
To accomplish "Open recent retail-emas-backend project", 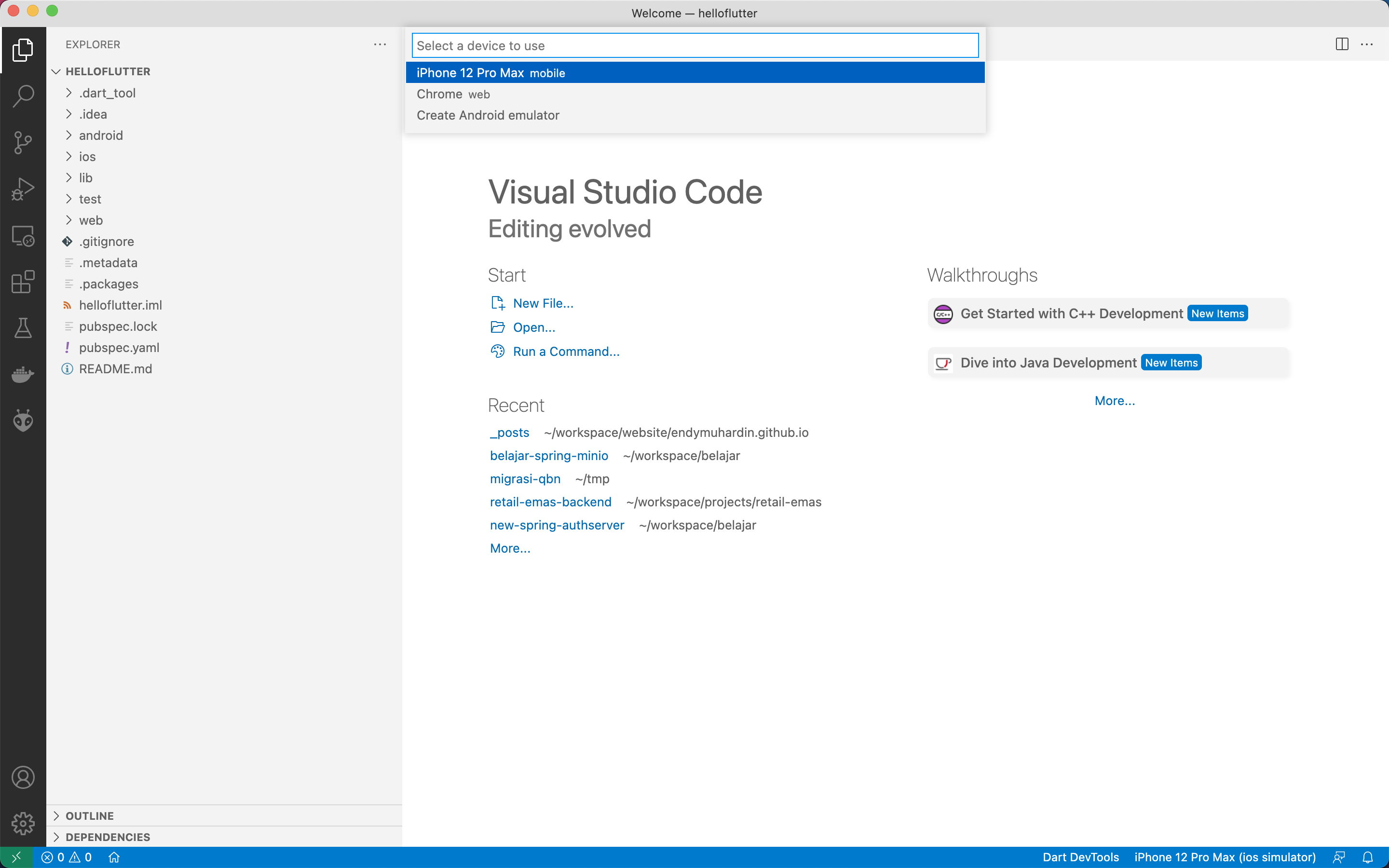I will point(550,502).
